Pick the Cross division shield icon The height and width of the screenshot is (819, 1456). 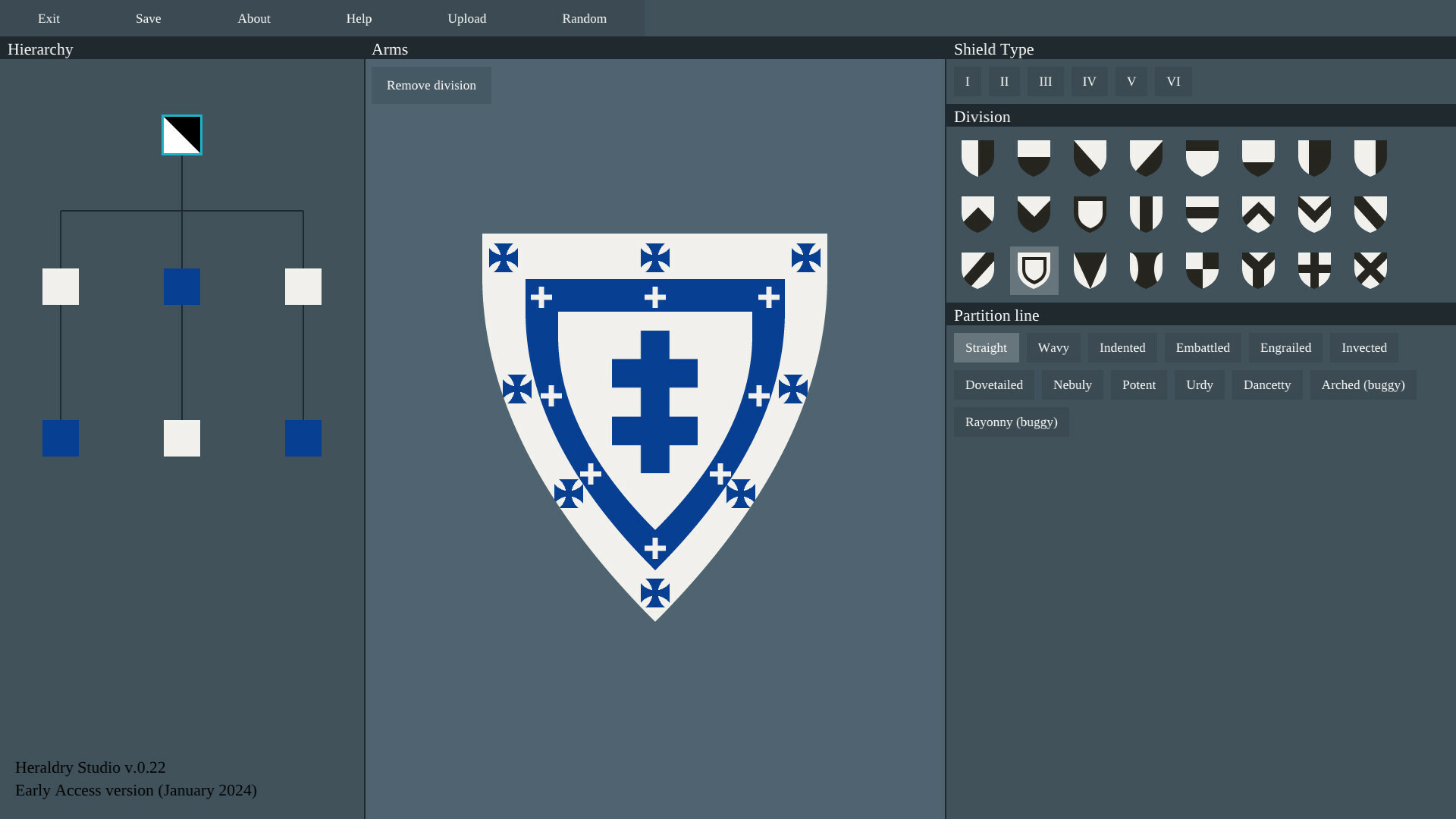coord(1314,270)
